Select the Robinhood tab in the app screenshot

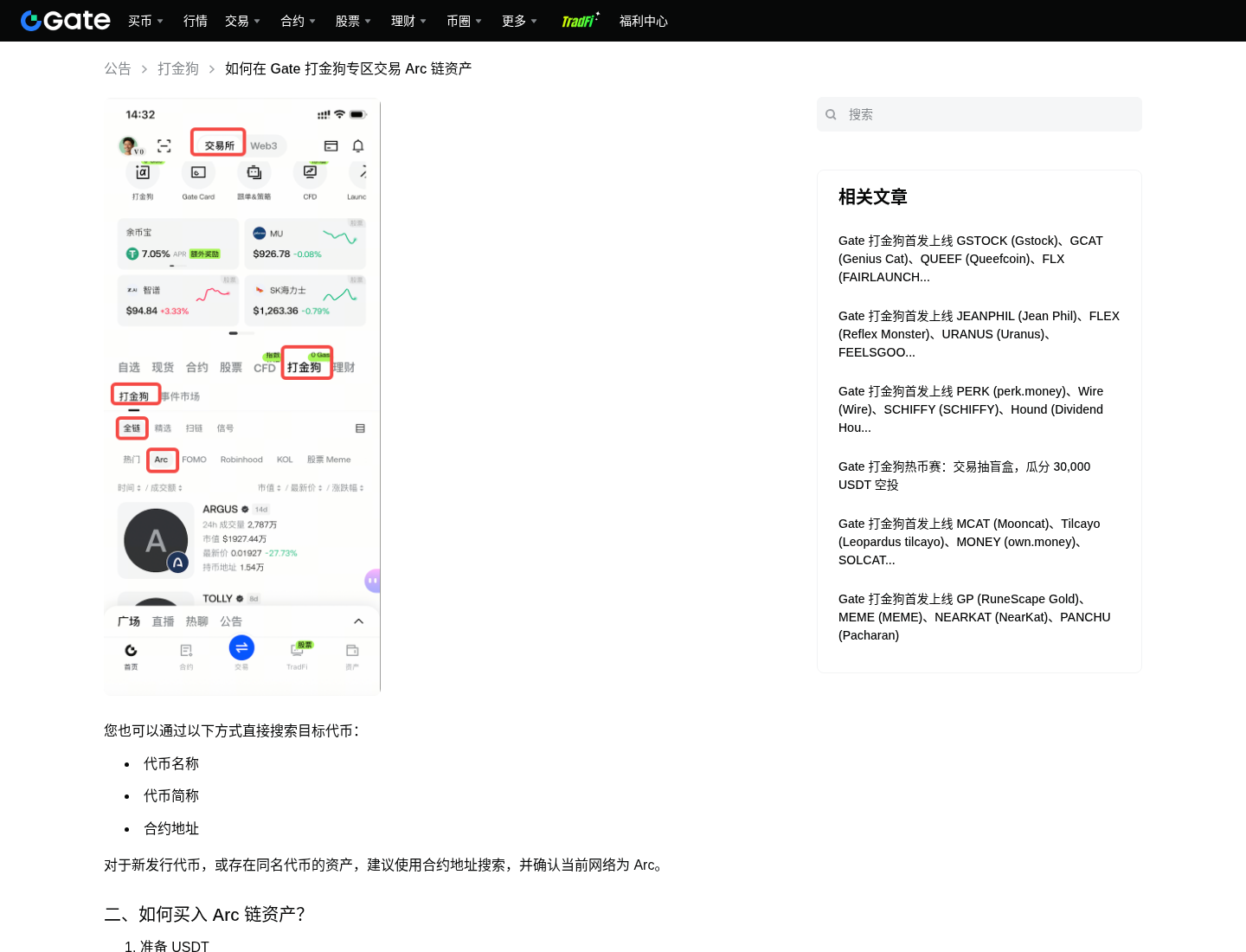click(x=241, y=460)
